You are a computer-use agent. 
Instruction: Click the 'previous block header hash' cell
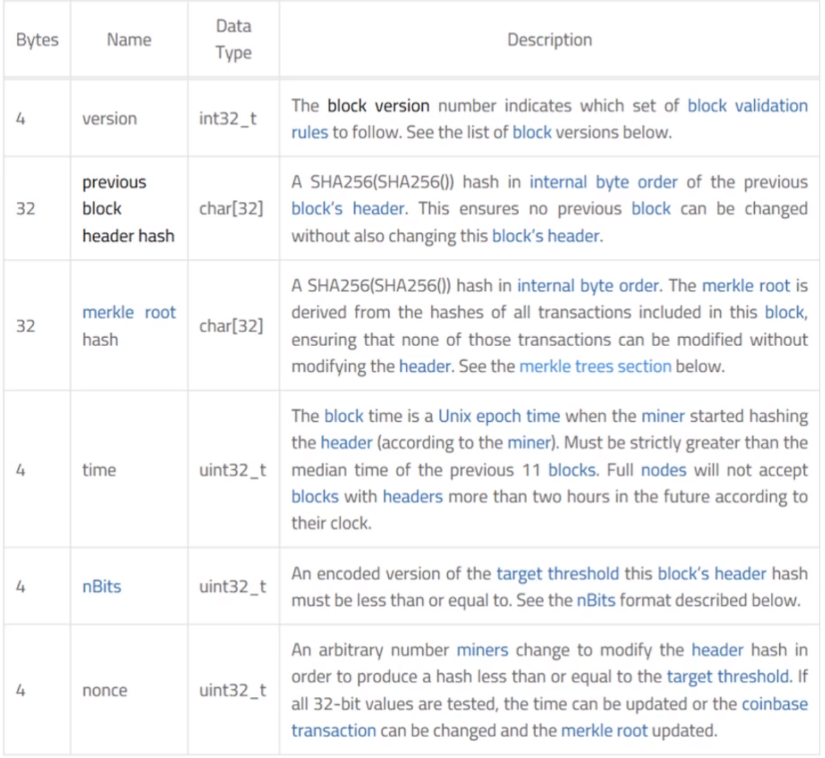point(128,209)
